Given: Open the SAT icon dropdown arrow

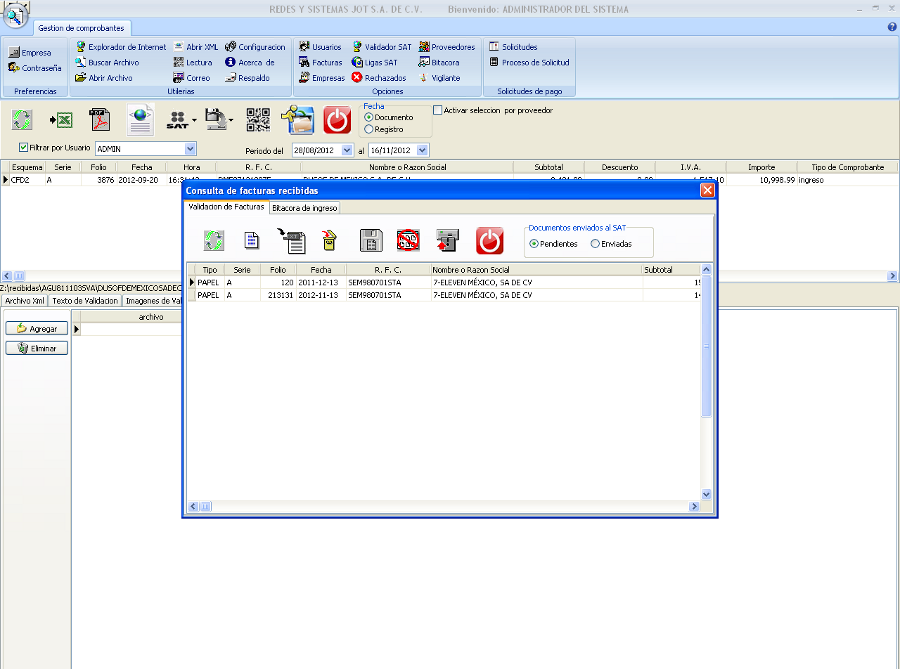Looking at the screenshot, I should tap(195, 121).
